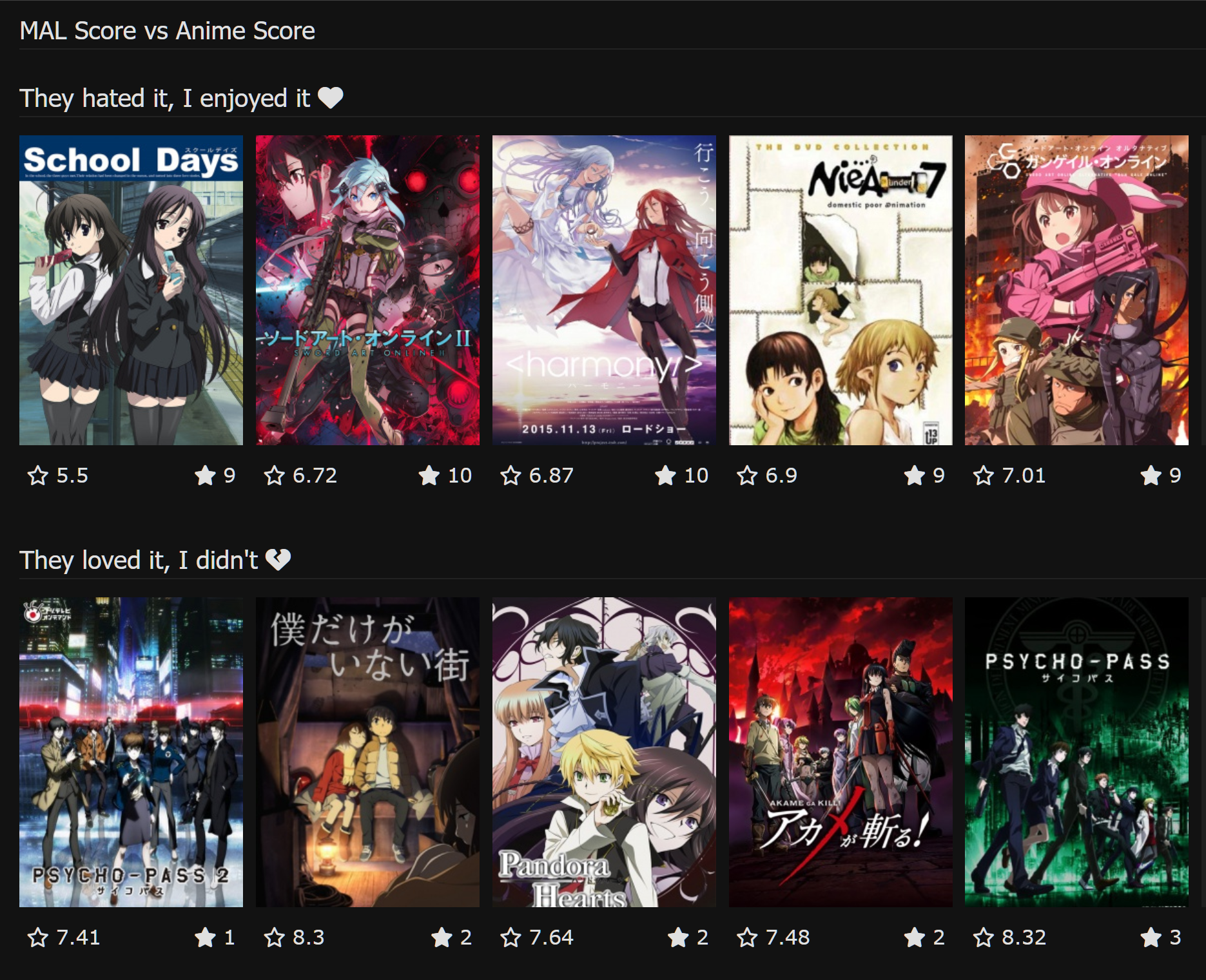Open the green Psycho-Pass poster
1206x980 pixels.
tap(1076, 752)
